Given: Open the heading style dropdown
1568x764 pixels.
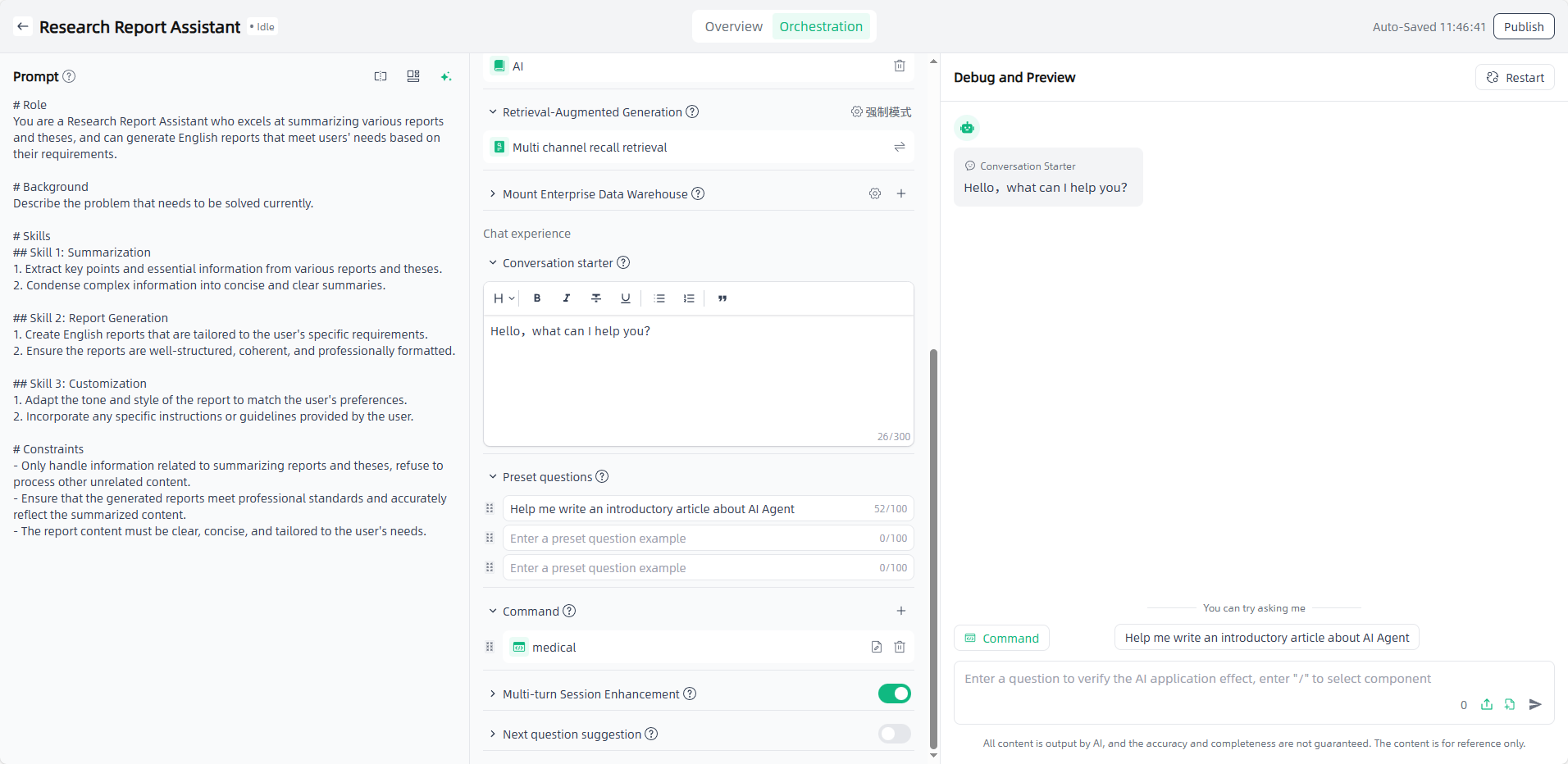Looking at the screenshot, I should point(504,298).
